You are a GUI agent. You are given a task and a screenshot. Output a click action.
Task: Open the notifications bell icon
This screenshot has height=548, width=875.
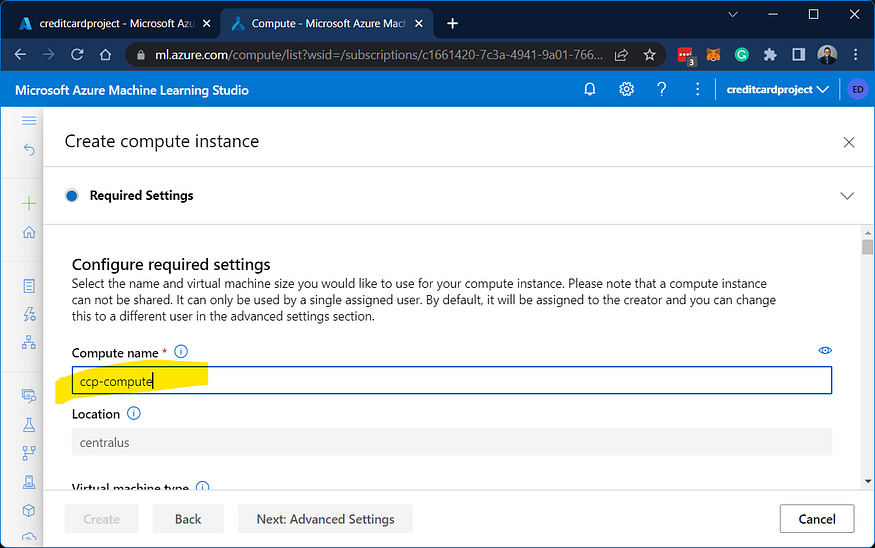pos(589,89)
